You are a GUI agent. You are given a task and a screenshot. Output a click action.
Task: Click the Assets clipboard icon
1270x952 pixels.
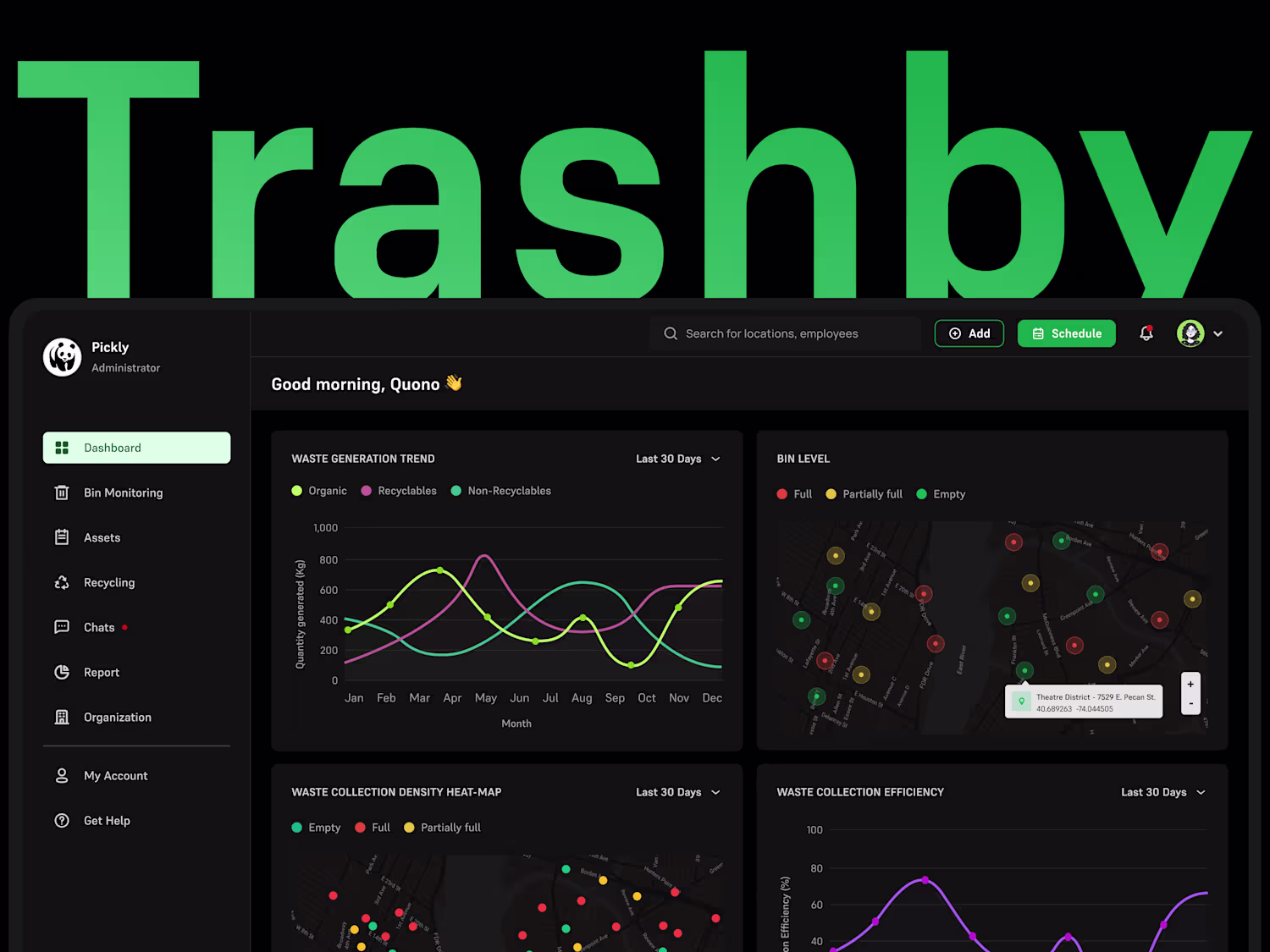click(x=62, y=537)
